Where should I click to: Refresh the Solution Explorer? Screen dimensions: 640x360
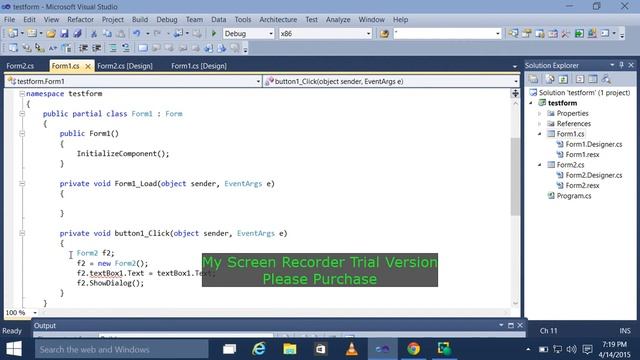coord(563,79)
